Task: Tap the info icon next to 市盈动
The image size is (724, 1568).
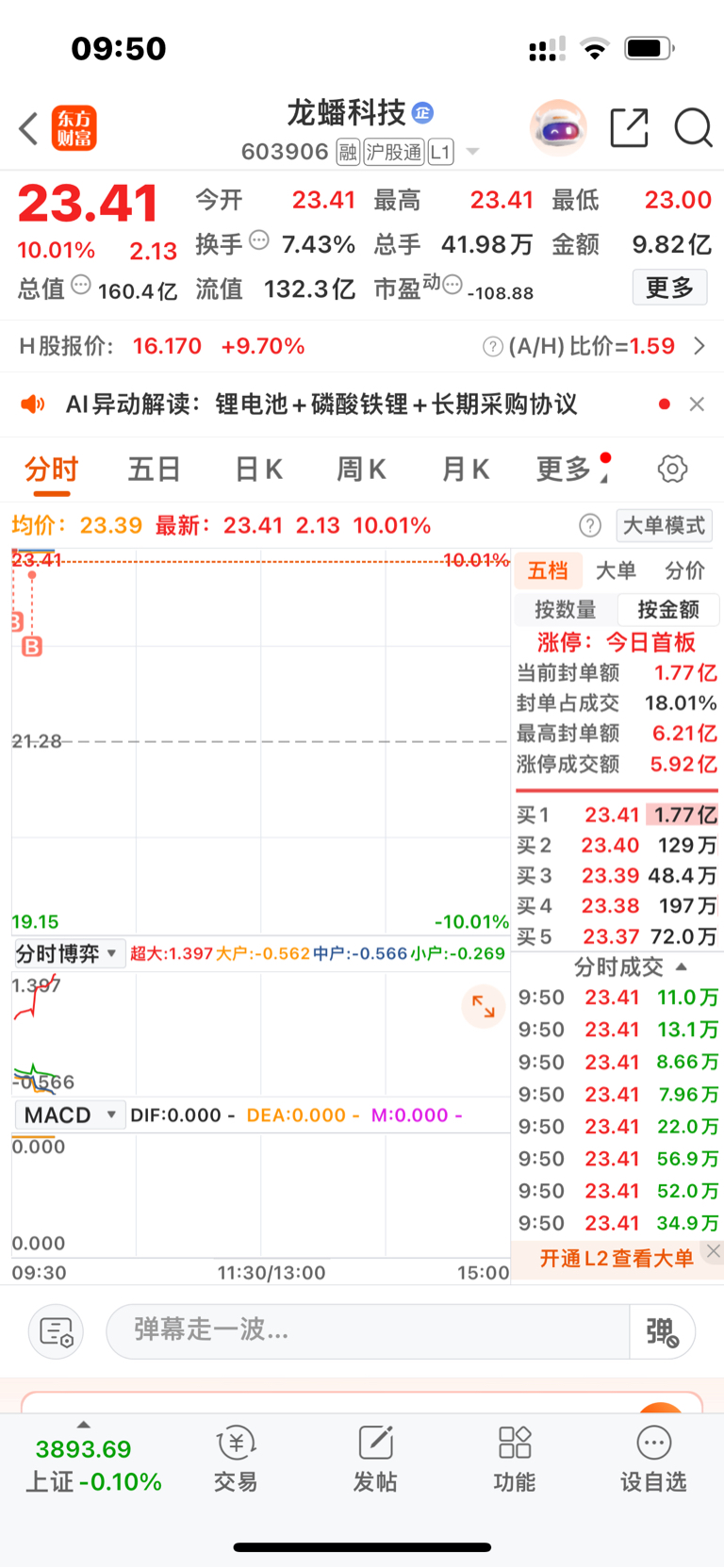Action: pyautogui.click(x=452, y=284)
